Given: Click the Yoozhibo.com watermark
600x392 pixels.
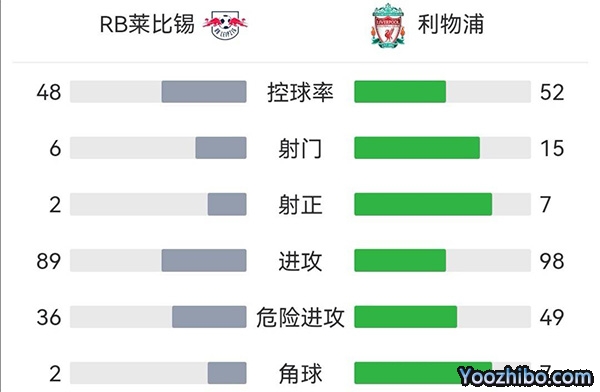Looking at the screenshot, I should click(525, 377).
